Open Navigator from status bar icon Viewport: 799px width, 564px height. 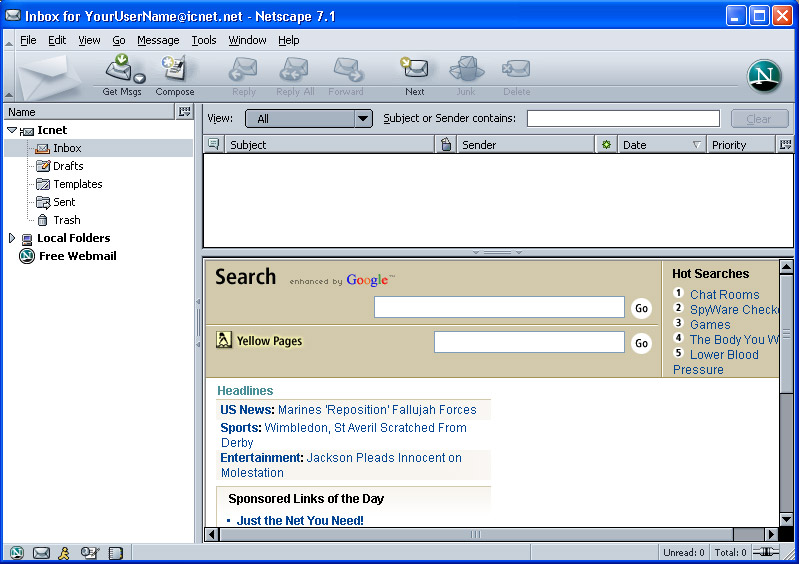pos(17,553)
